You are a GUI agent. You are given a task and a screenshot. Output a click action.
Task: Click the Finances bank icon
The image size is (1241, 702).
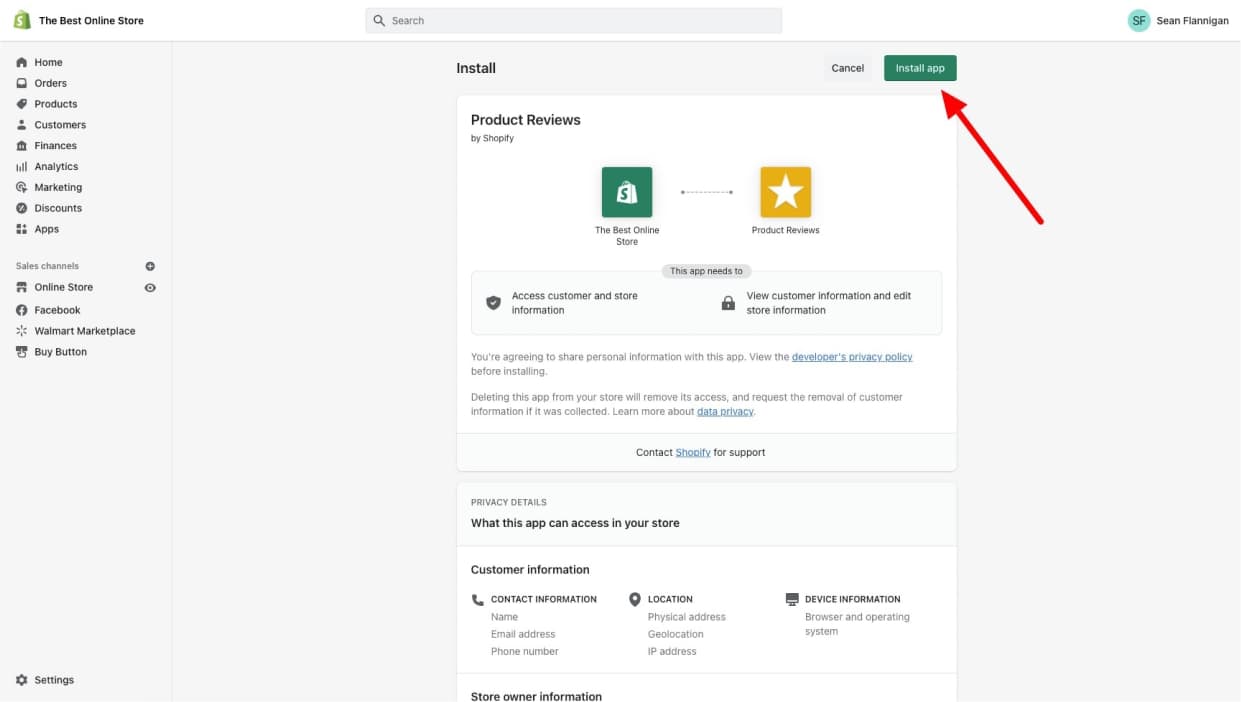pos(22,146)
